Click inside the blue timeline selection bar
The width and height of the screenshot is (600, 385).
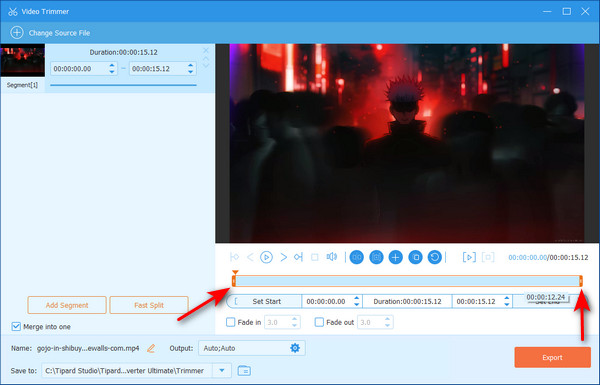coord(408,281)
